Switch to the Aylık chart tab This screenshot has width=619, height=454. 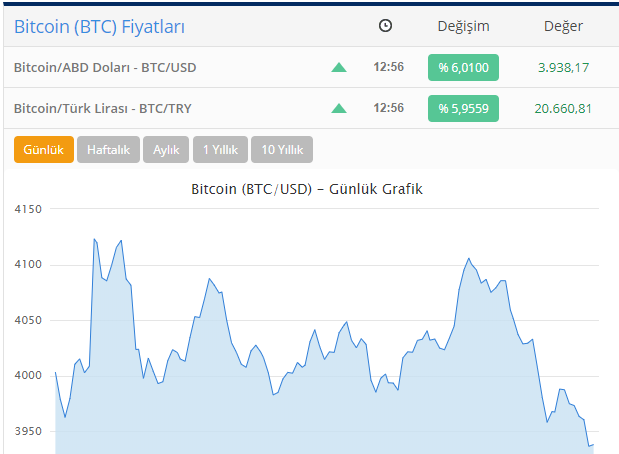(166, 150)
